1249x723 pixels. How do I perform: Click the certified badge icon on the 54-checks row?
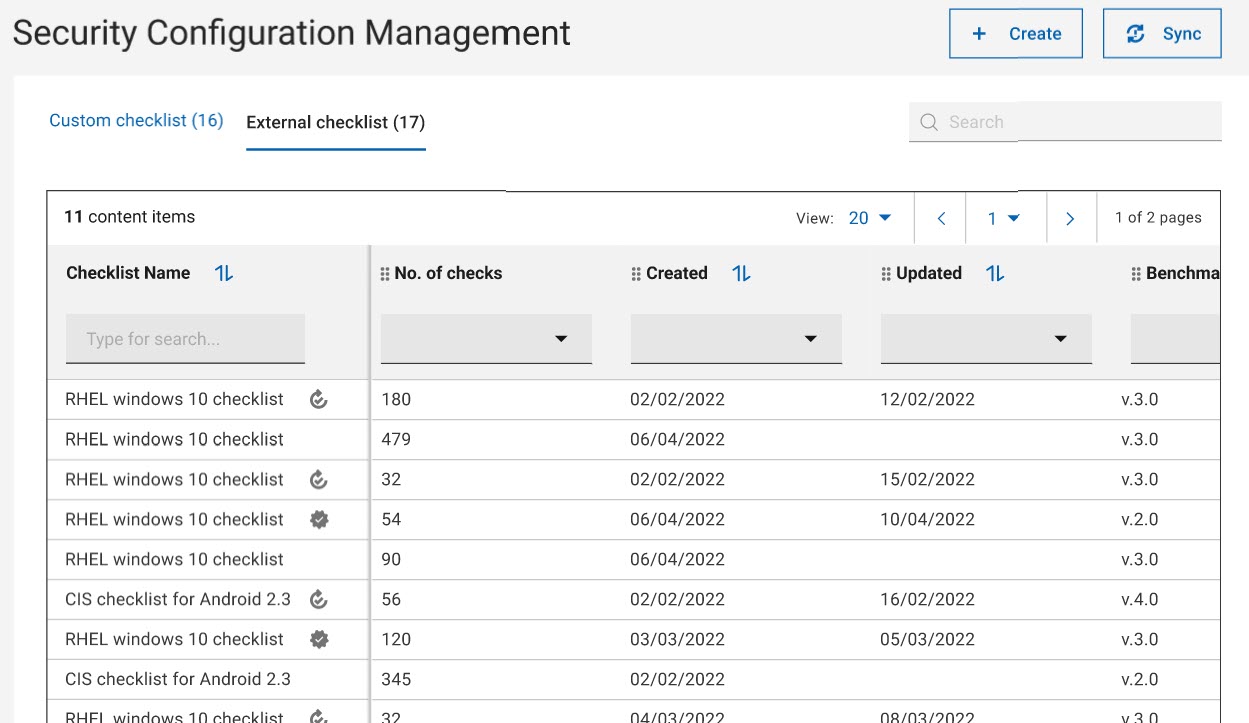[319, 519]
